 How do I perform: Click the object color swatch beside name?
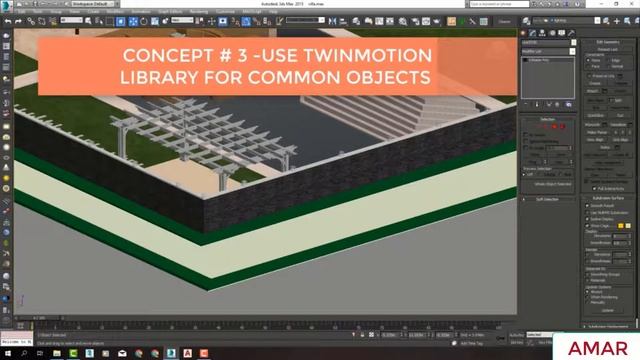[x=573, y=42]
